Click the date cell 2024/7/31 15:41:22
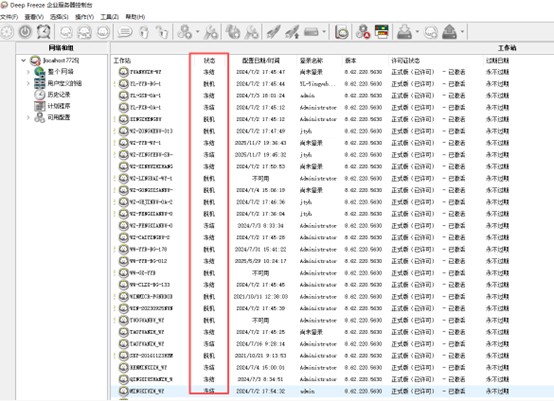Screen dimensions: 554x401 pos(260,249)
